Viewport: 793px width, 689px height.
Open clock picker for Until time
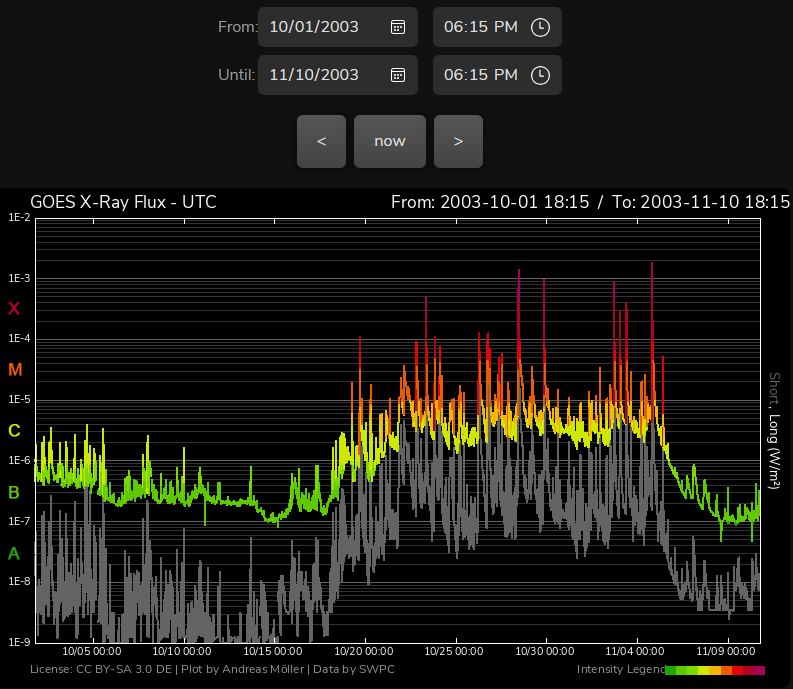click(540, 75)
